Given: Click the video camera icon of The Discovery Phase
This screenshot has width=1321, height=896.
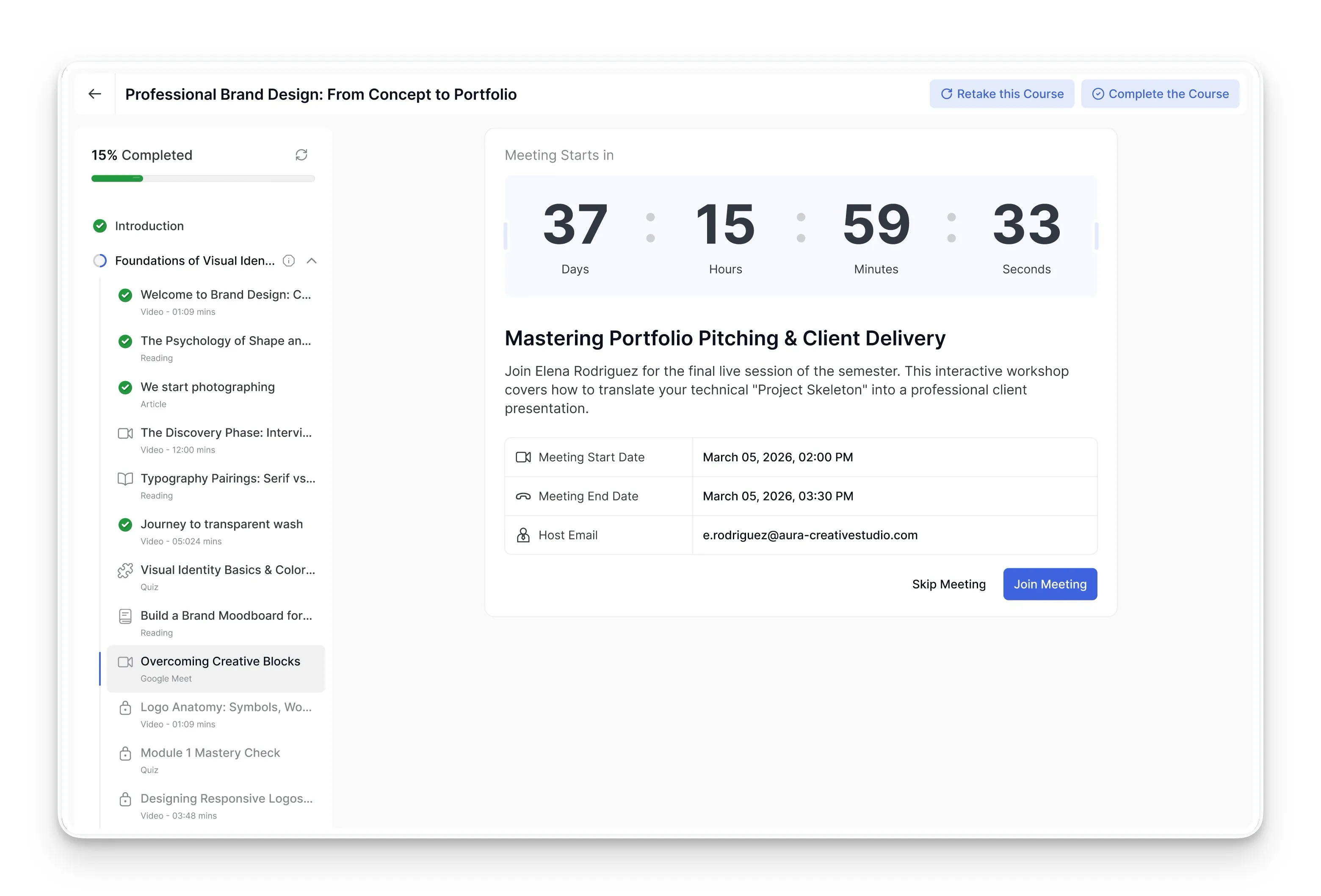Looking at the screenshot, I should tap(125, 433).
